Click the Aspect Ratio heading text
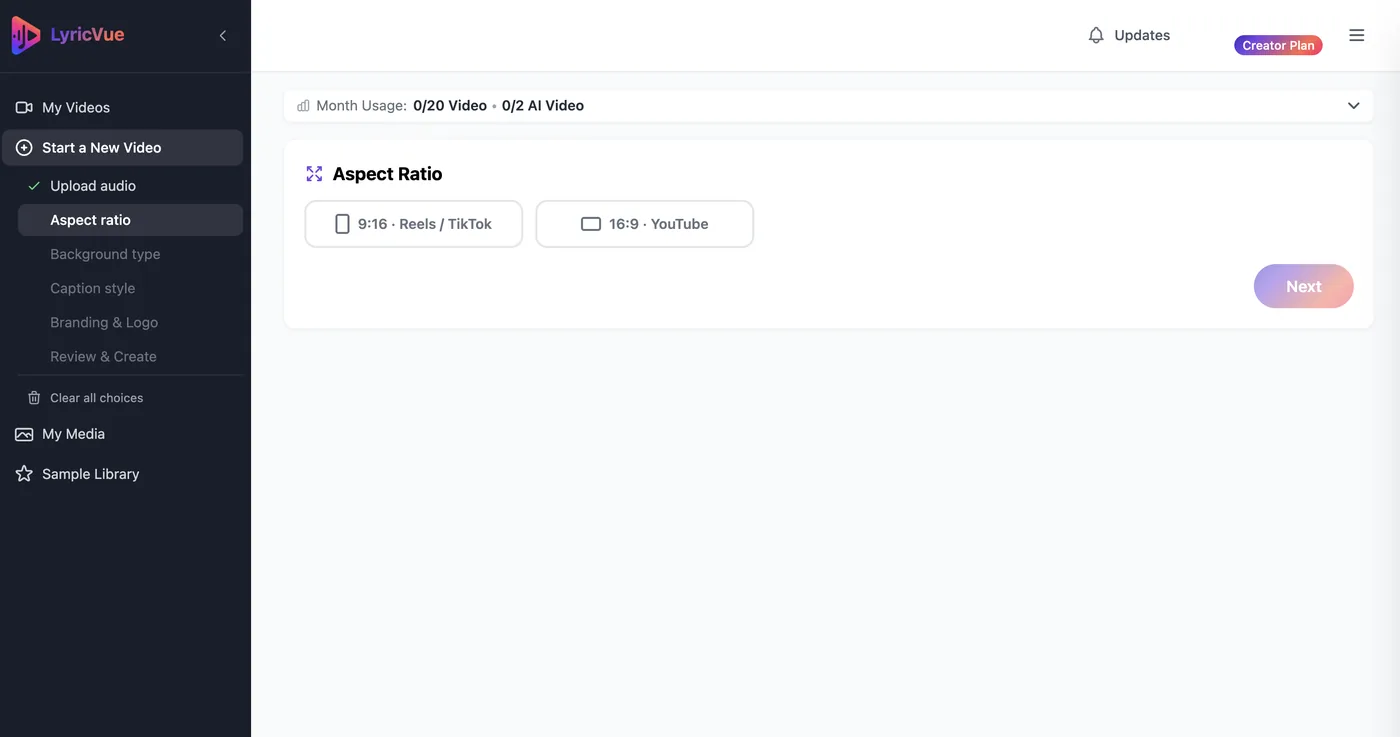Image resolution: width=1400 pixels, height=737 pixels. [x=387, y=174]
